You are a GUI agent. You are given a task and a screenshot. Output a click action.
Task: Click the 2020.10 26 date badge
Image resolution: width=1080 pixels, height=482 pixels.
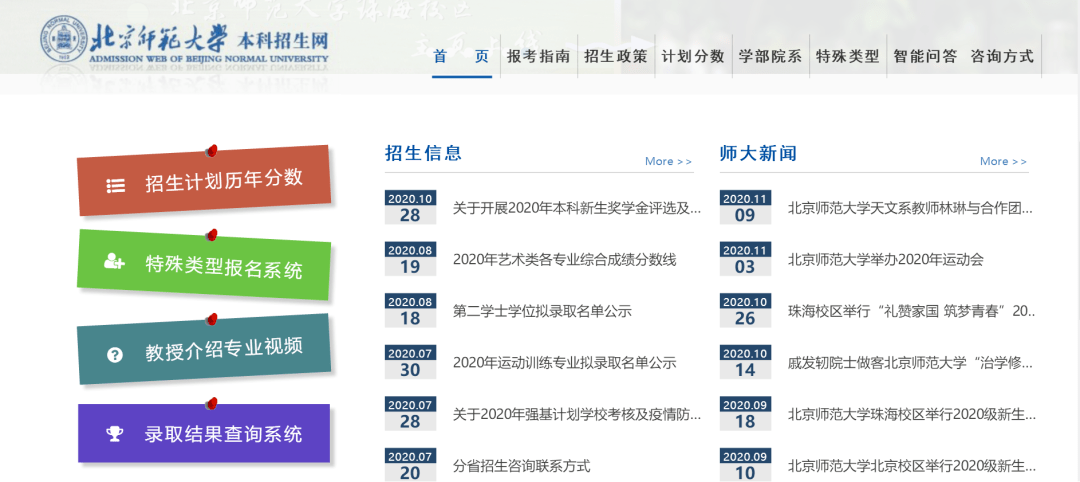[745, 311]
